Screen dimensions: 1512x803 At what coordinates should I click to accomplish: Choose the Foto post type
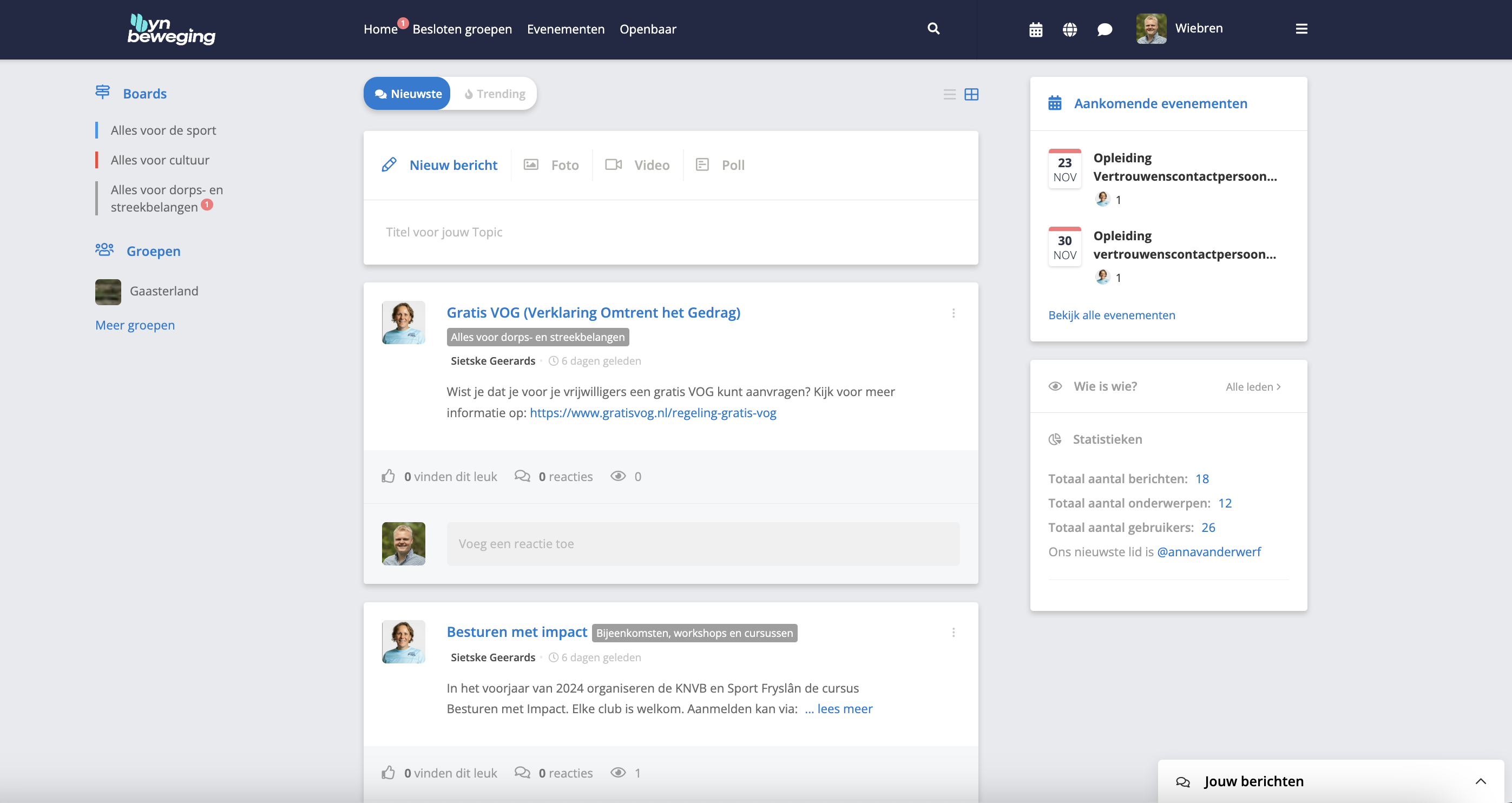[551, 165]
